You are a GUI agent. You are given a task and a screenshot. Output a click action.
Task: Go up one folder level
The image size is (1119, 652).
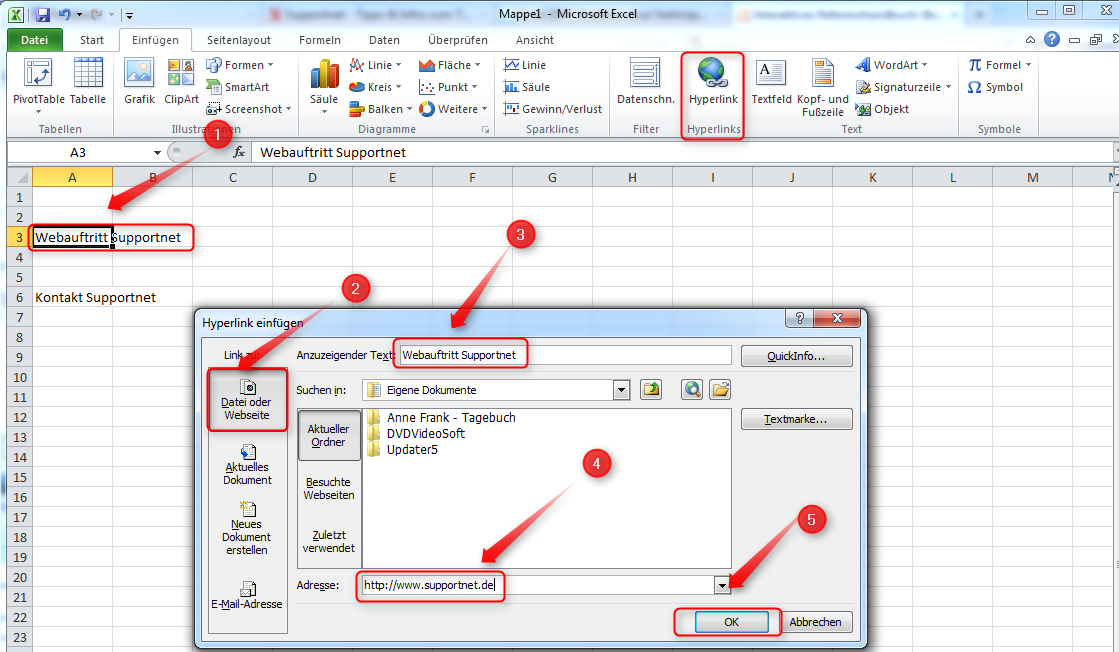[651, 389]
